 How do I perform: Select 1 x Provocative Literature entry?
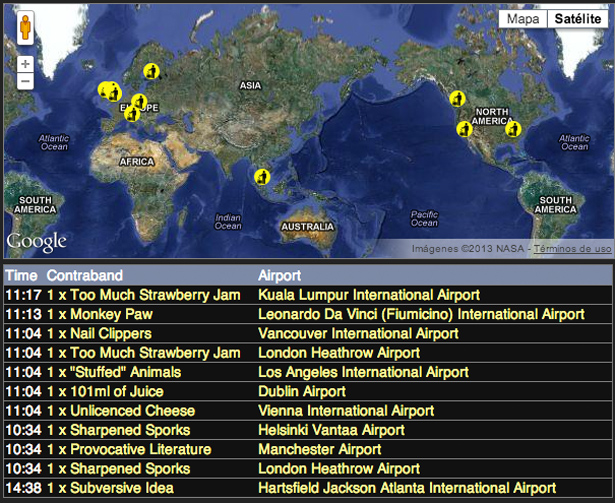pyautogui.click(x=129, y=449)
